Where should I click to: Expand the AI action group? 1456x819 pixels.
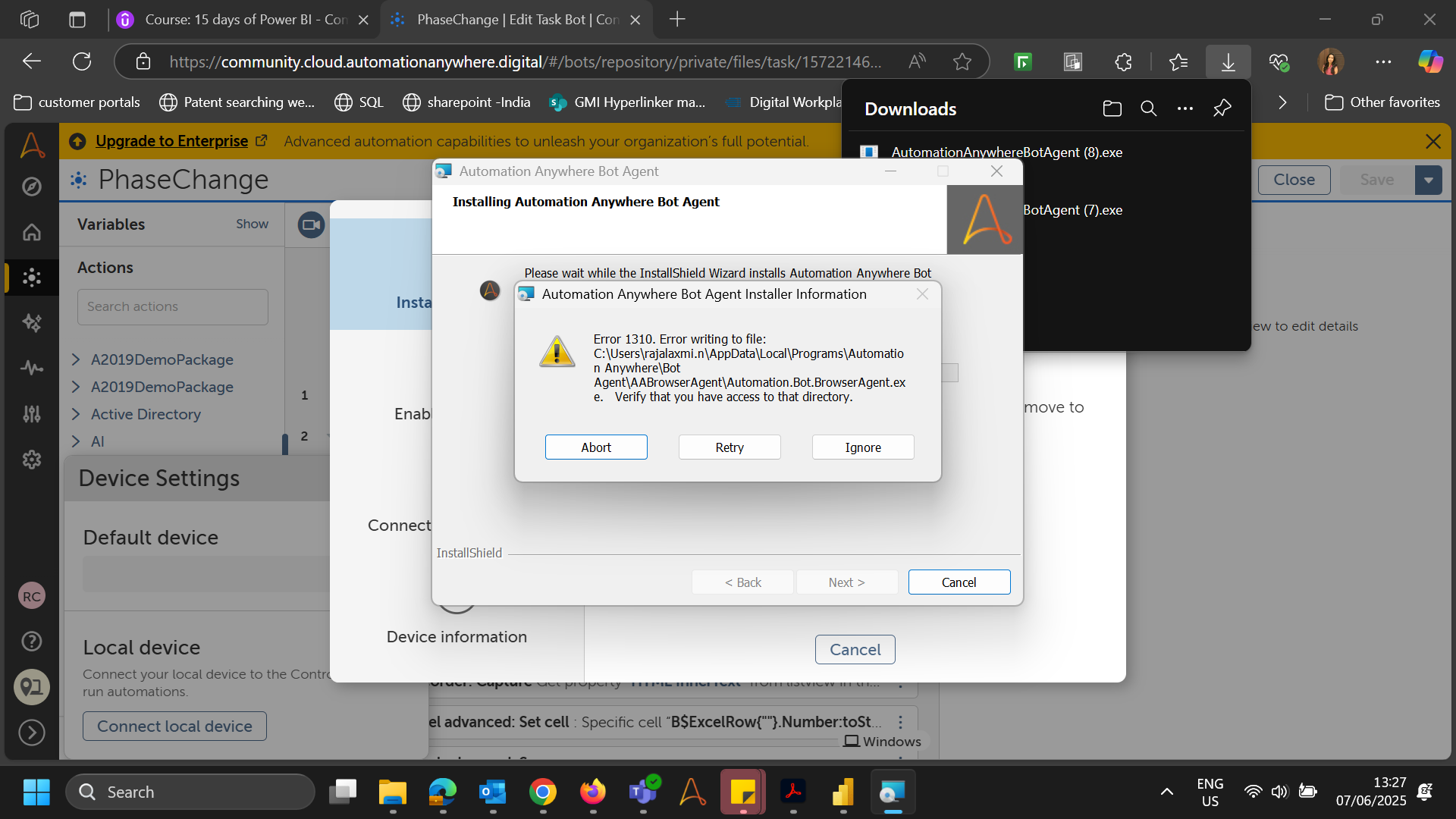point(76,441)
